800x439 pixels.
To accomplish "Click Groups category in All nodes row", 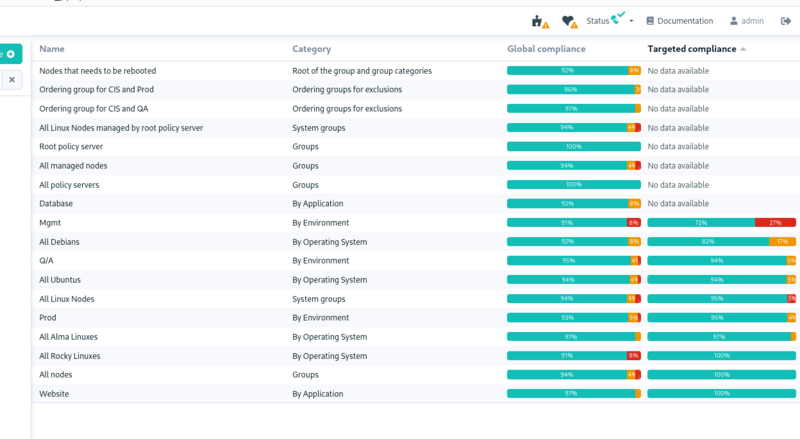I will (305, 375).
